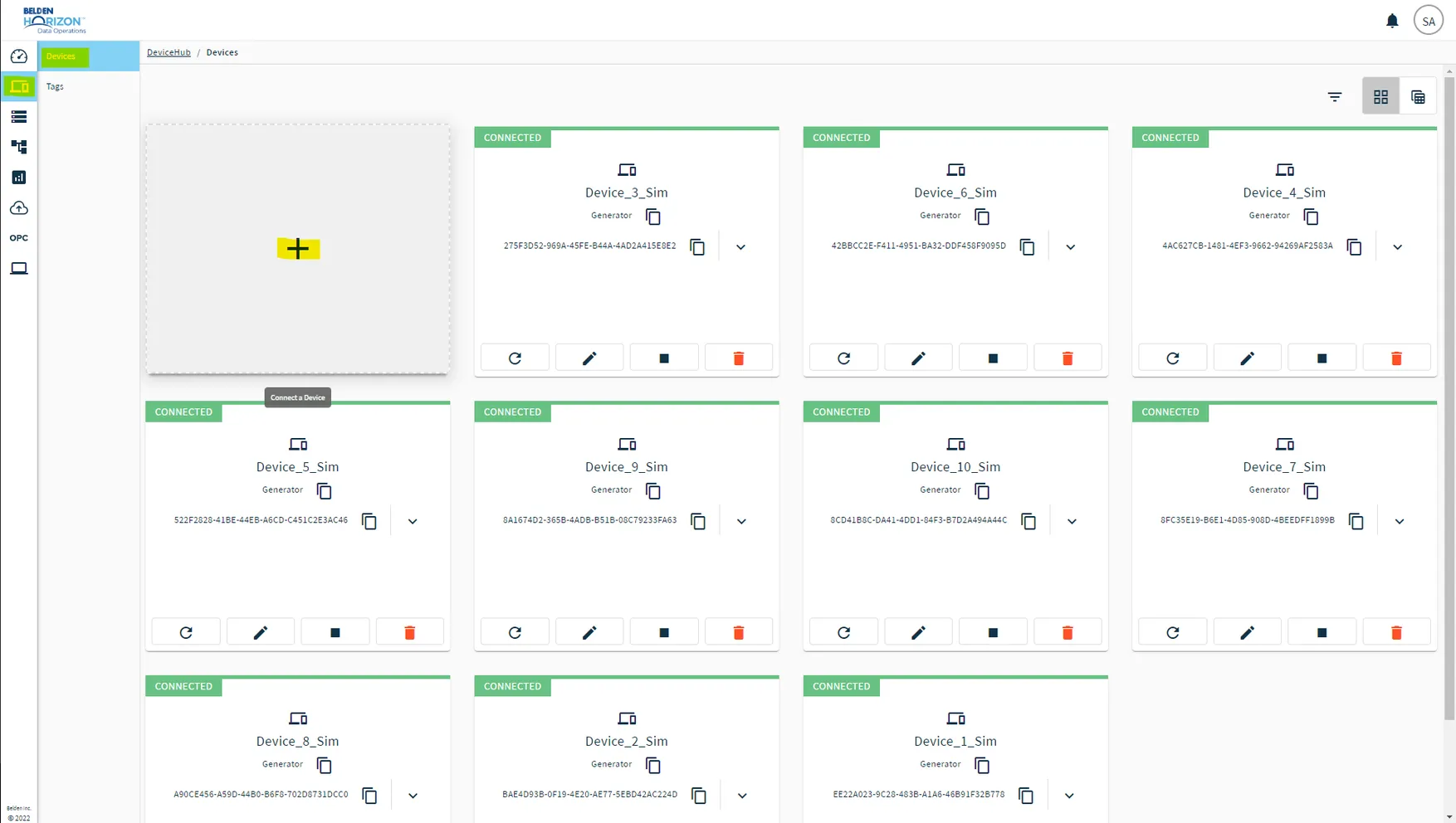Image resolution: width=1456 pixels, height=823 pixels.
Task: Expand Device_4_Sim details chevron
Action: tap(1397, 246)
